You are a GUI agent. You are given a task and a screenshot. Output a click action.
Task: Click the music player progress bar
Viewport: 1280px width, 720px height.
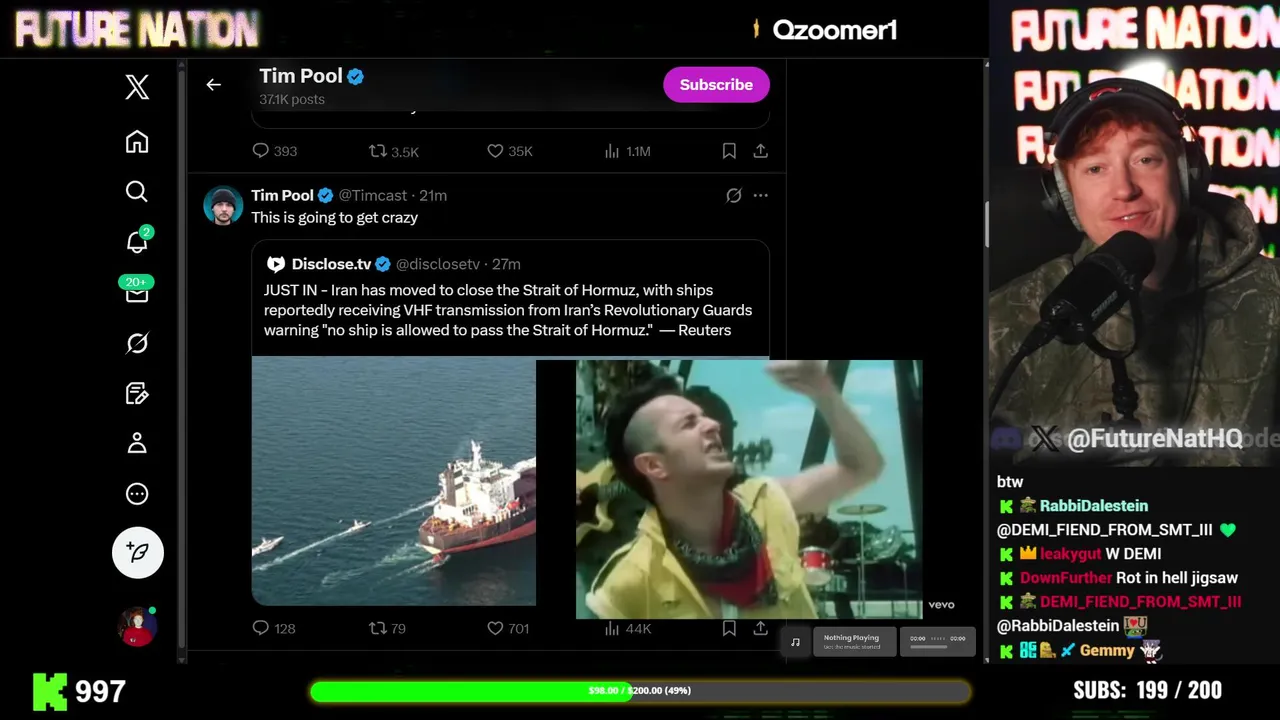tap(937, 646)
